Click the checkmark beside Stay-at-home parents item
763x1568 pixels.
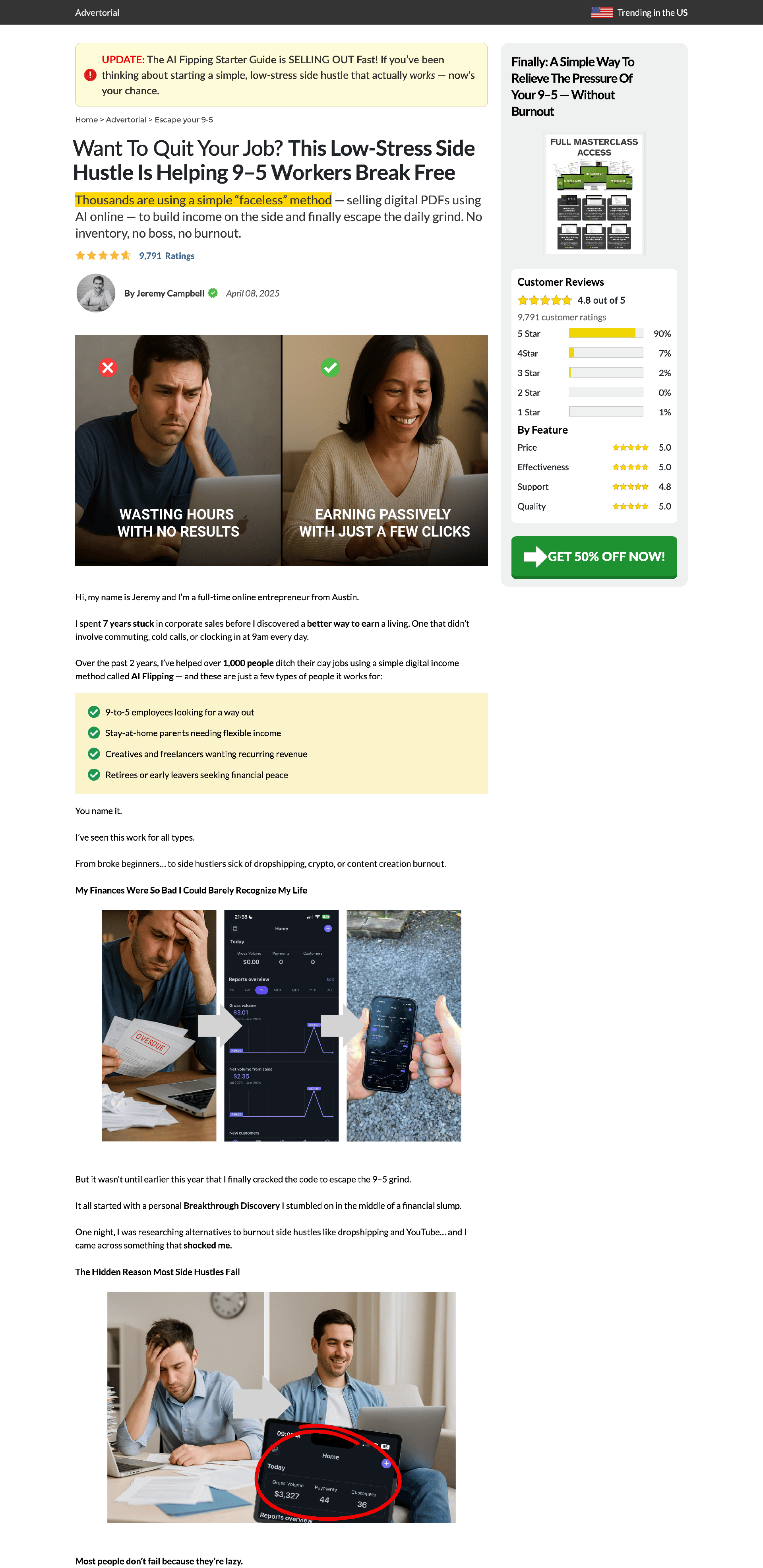94,732
